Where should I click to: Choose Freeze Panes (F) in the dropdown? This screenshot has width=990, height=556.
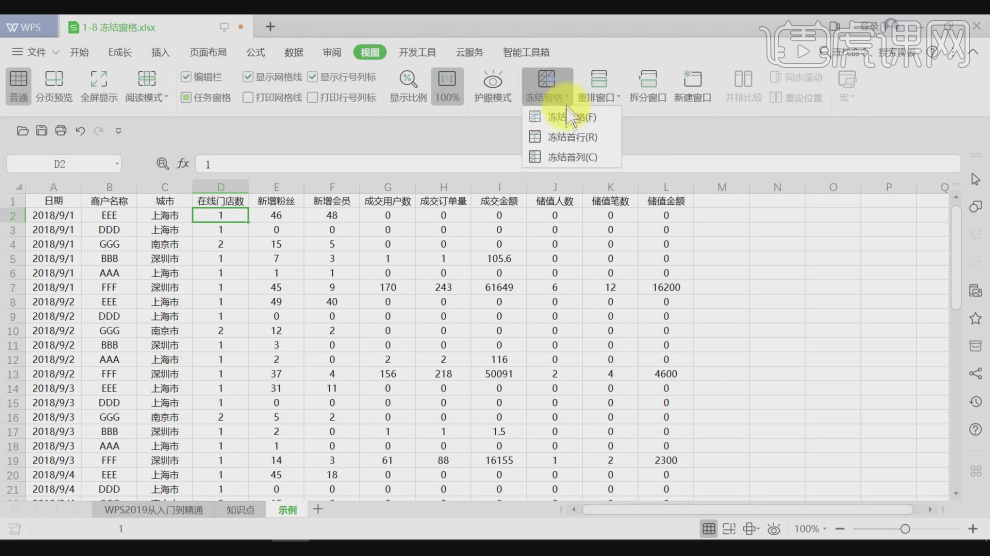571,117
